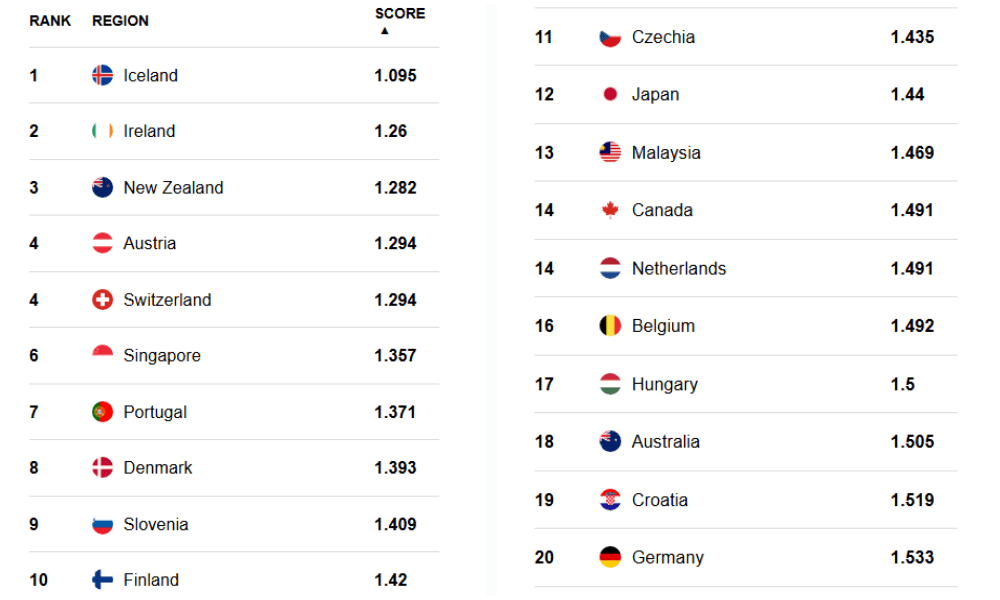The width and height of the screenshot is (1000, 600).
Task: Click the Germany flag icon
Action: tap(610, 558)
